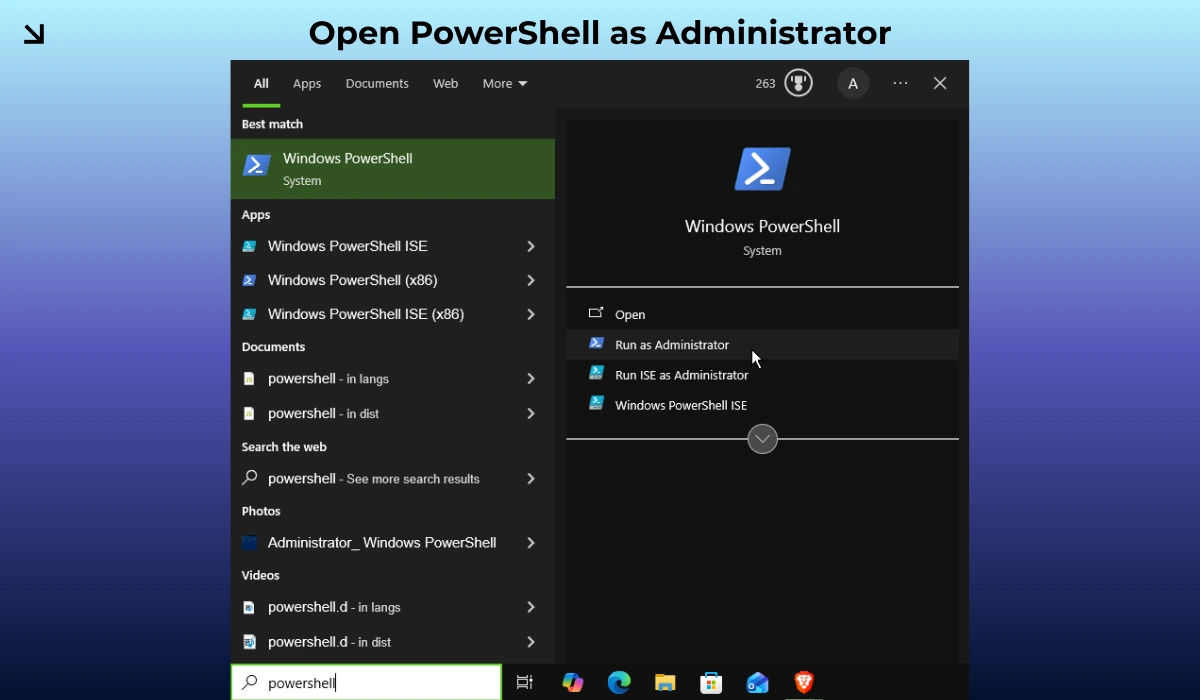The width and height of the screenshot is (1200, 700).
Task: Open Outlook from the taskbar
Action: click(x=757, y=683)
